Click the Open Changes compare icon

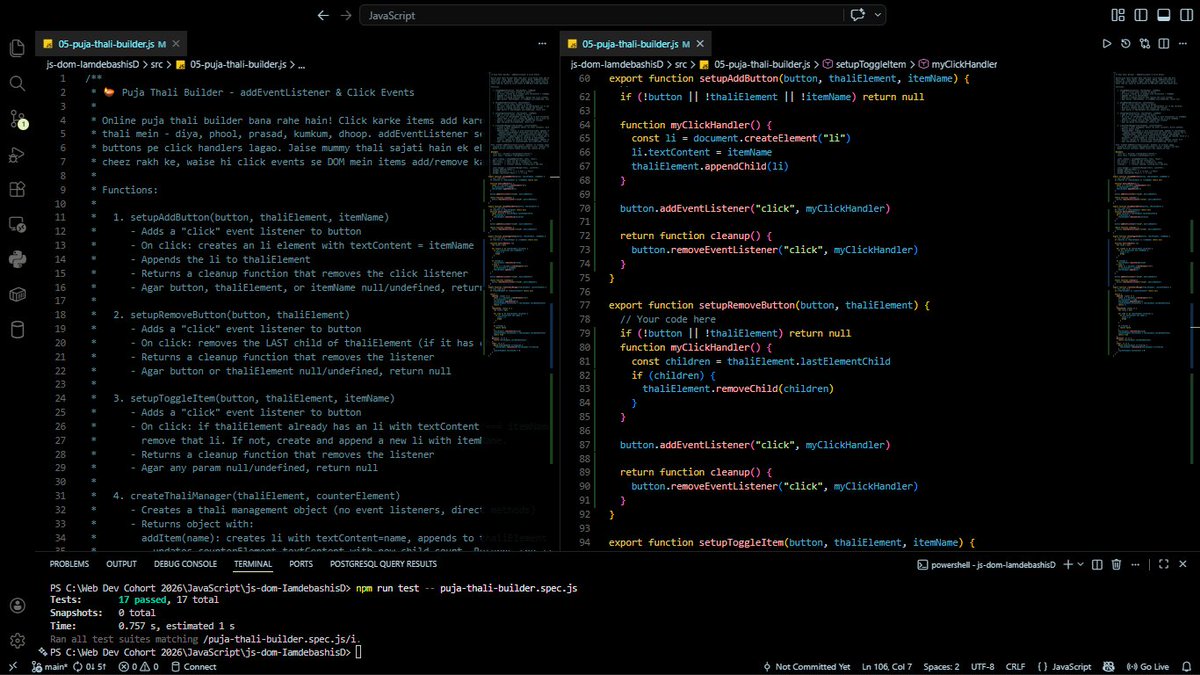1146,44
